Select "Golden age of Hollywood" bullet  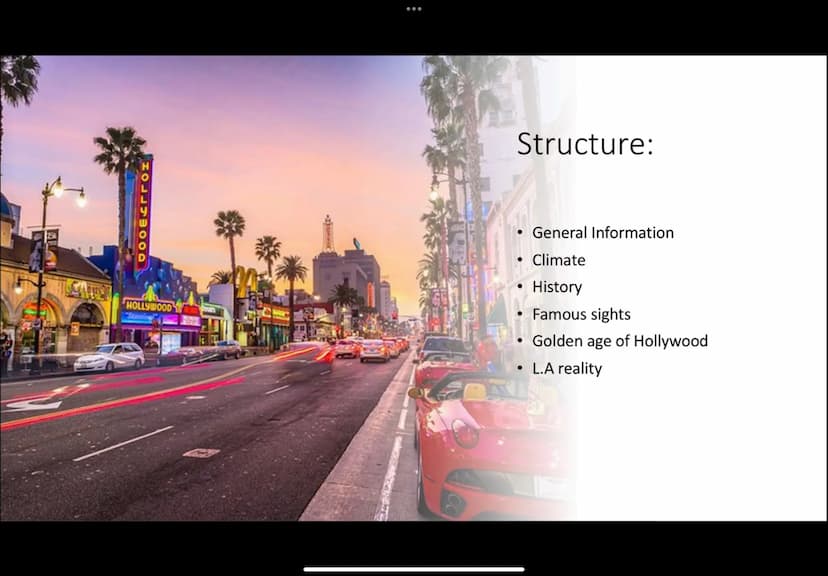(620, 341)
